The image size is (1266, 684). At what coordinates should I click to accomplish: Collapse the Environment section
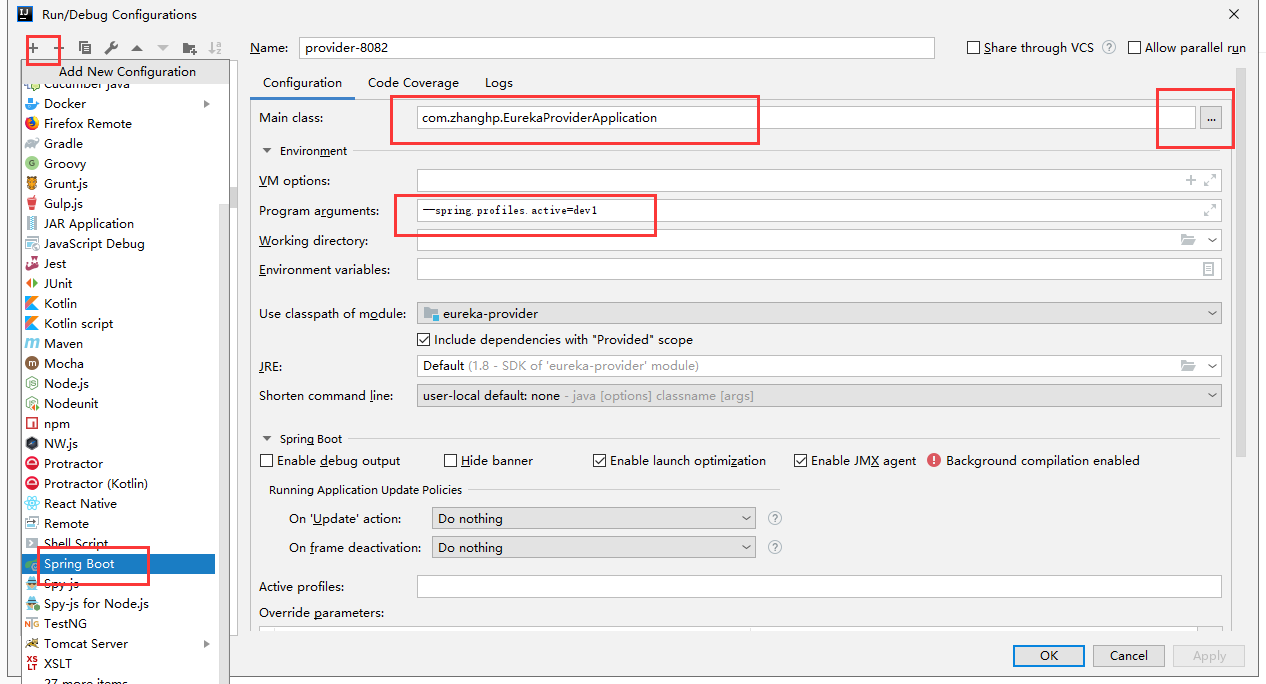tap(267, 151)
